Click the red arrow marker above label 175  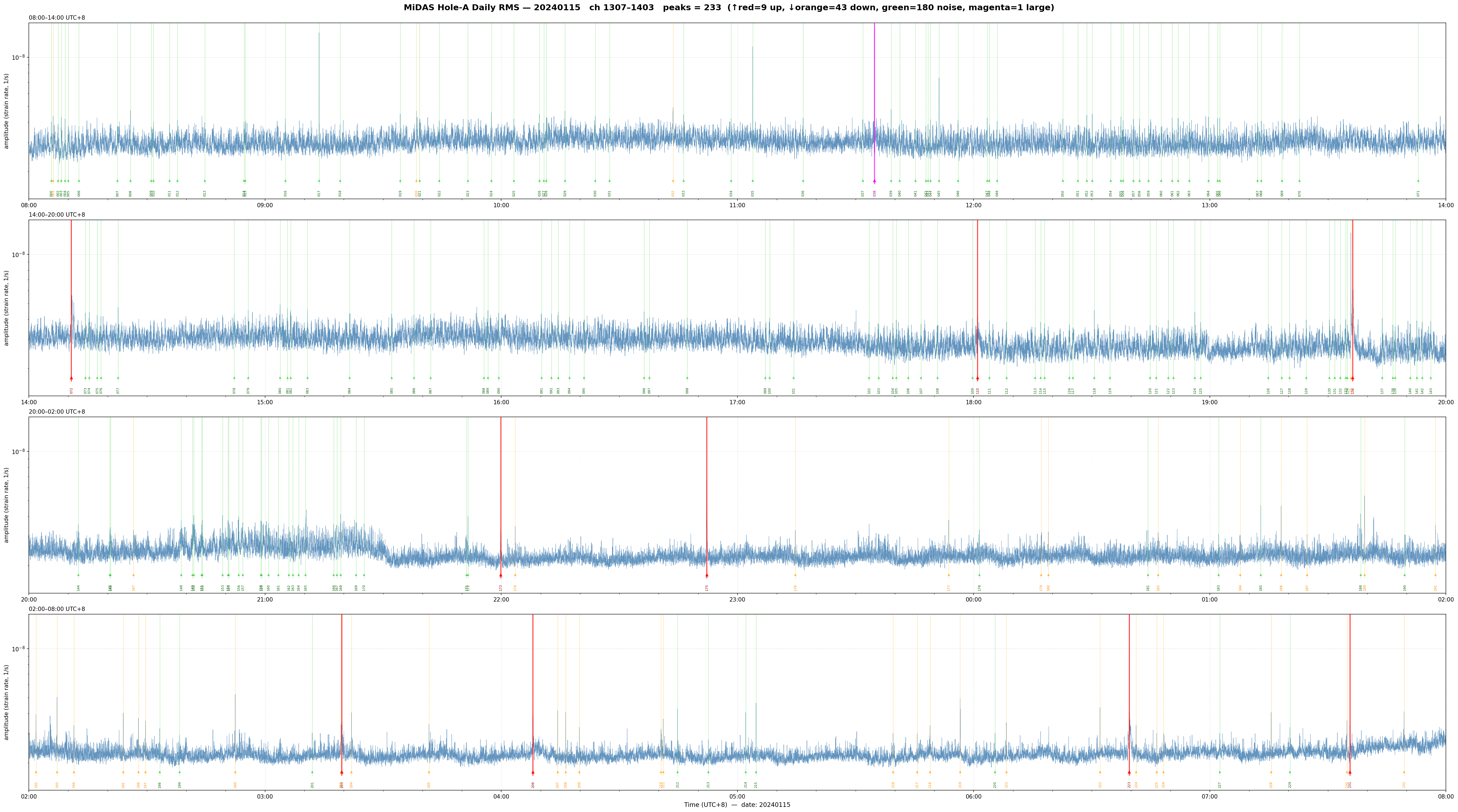707,575
